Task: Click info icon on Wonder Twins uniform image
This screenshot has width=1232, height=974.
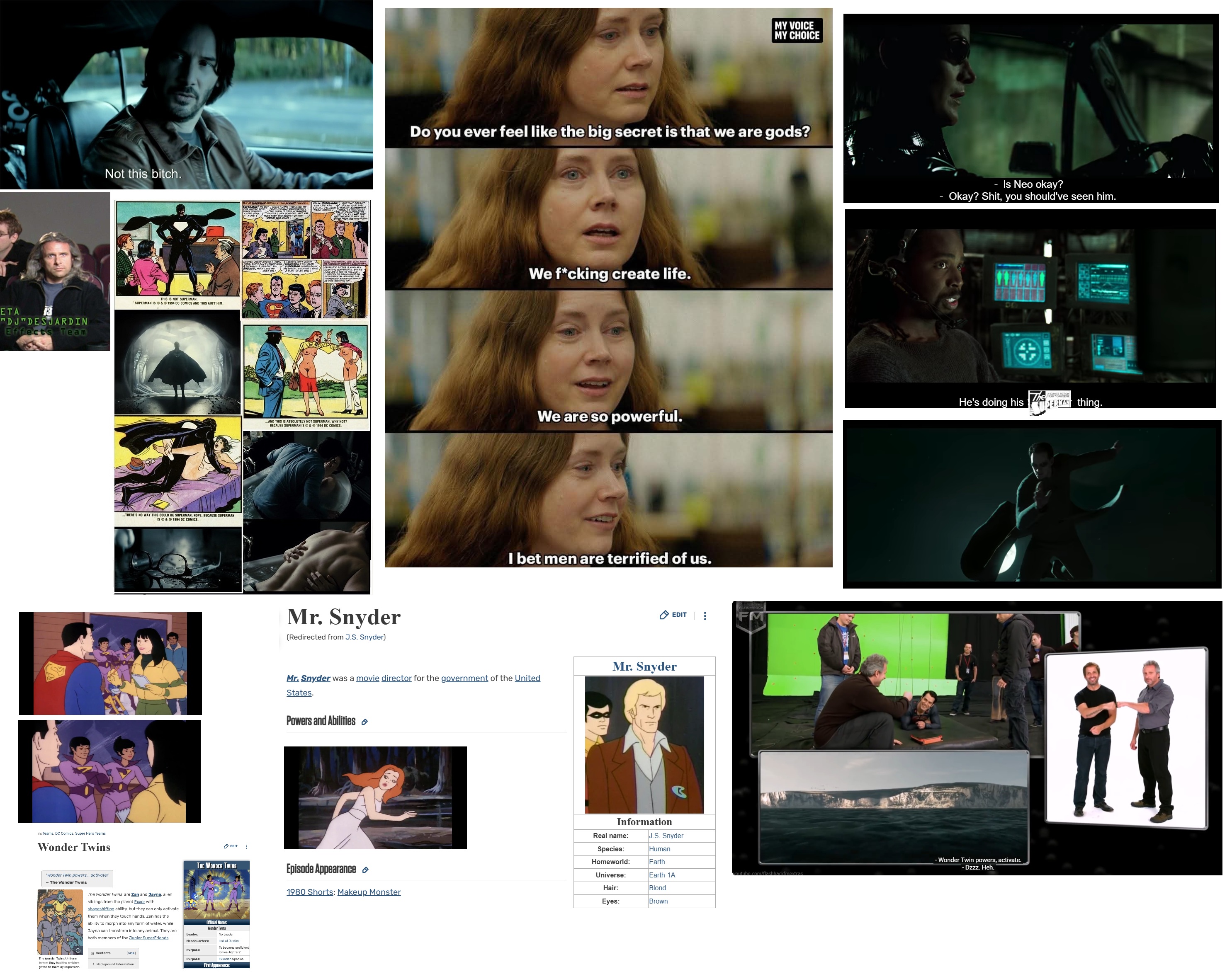Action: 78,950
